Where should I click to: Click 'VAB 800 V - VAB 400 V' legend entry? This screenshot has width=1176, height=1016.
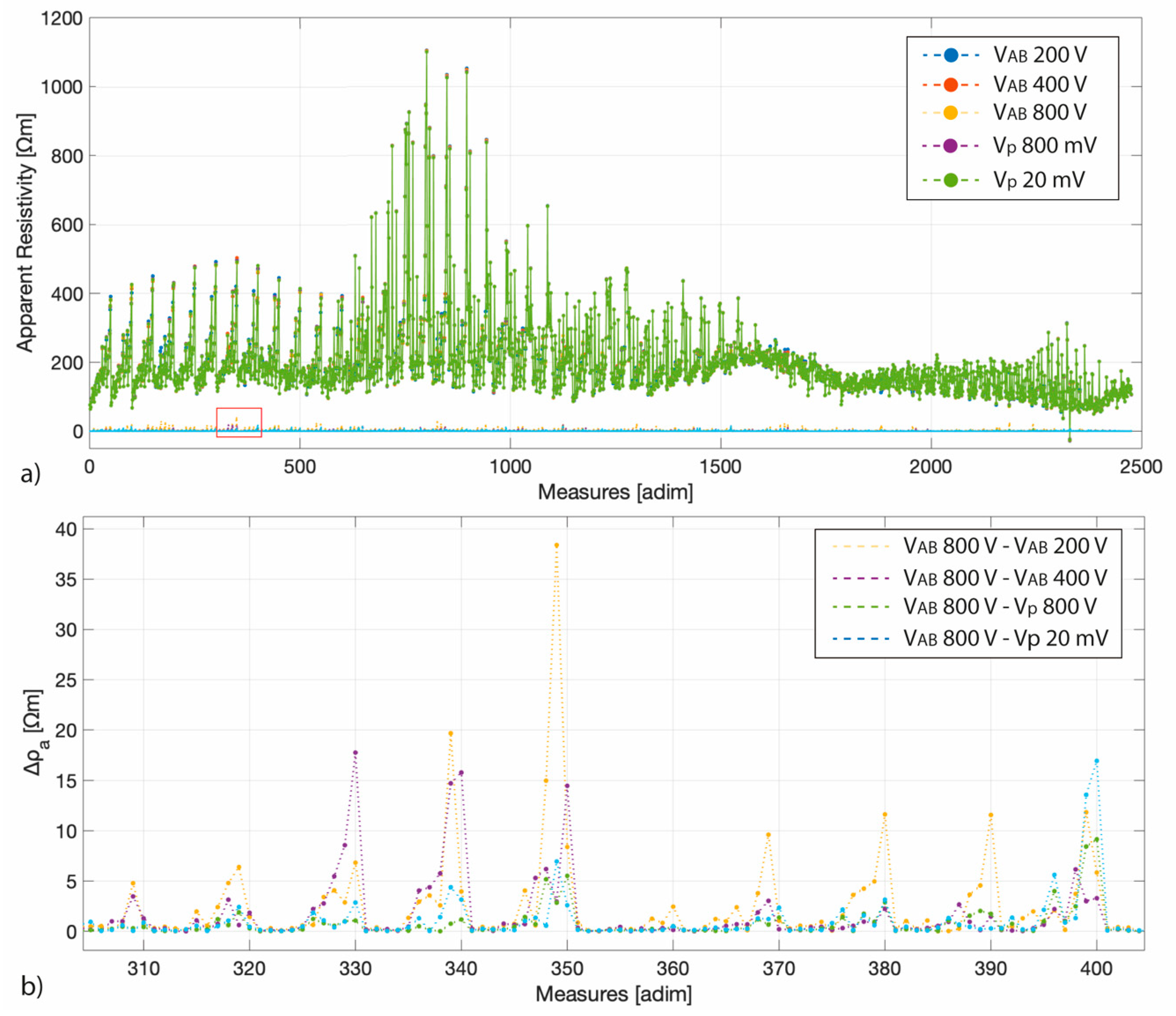[969, 578]
